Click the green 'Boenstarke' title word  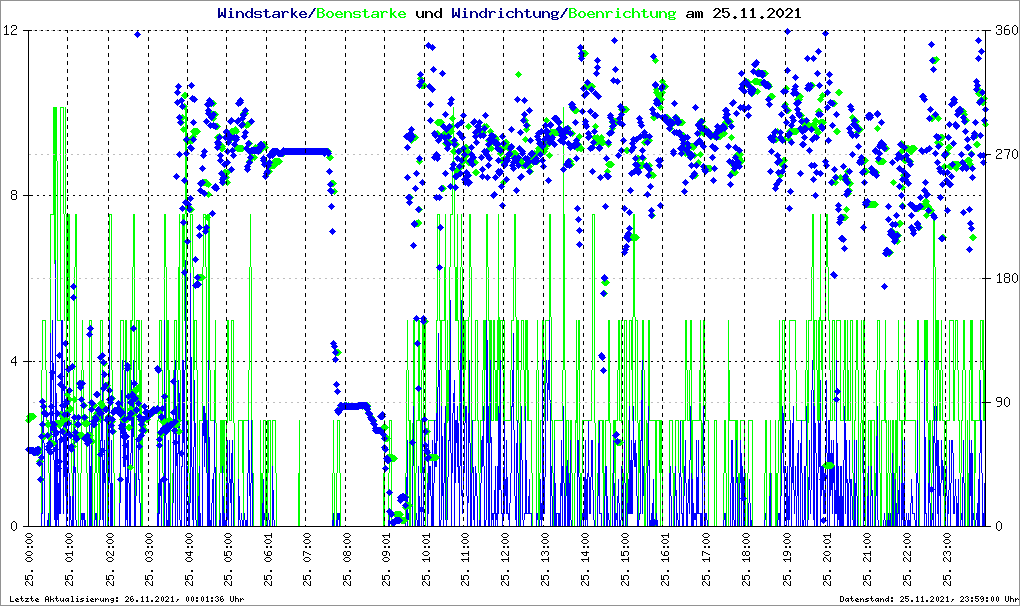[361, 13]
